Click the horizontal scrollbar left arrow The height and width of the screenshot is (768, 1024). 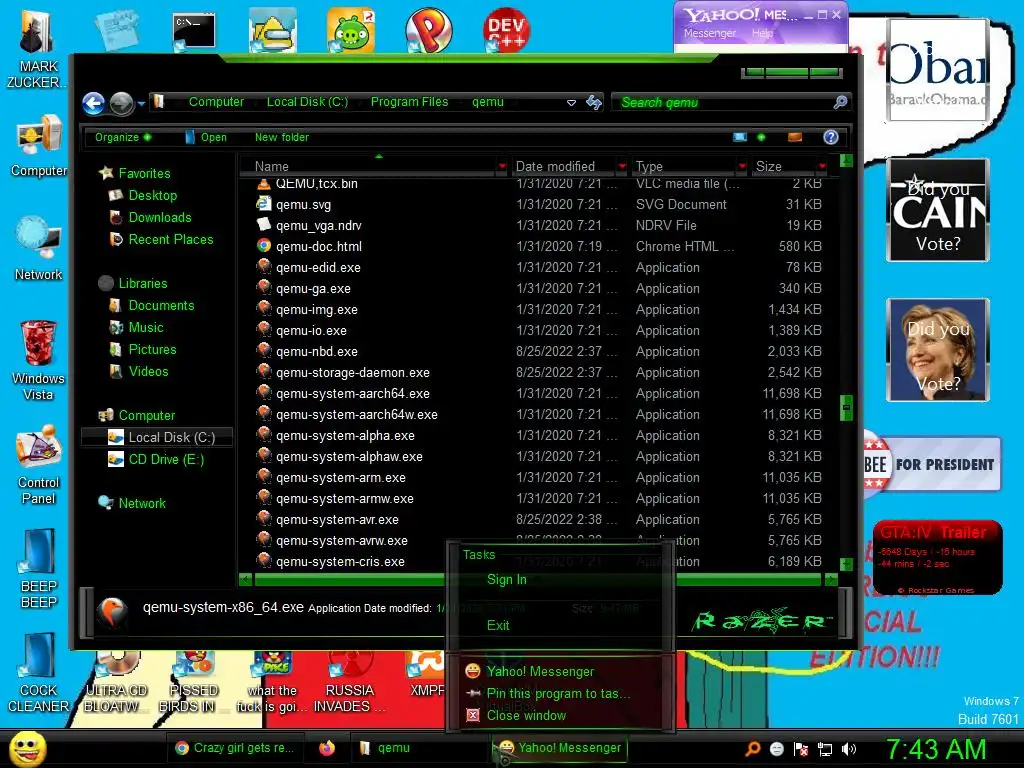[x=246, y=579]
